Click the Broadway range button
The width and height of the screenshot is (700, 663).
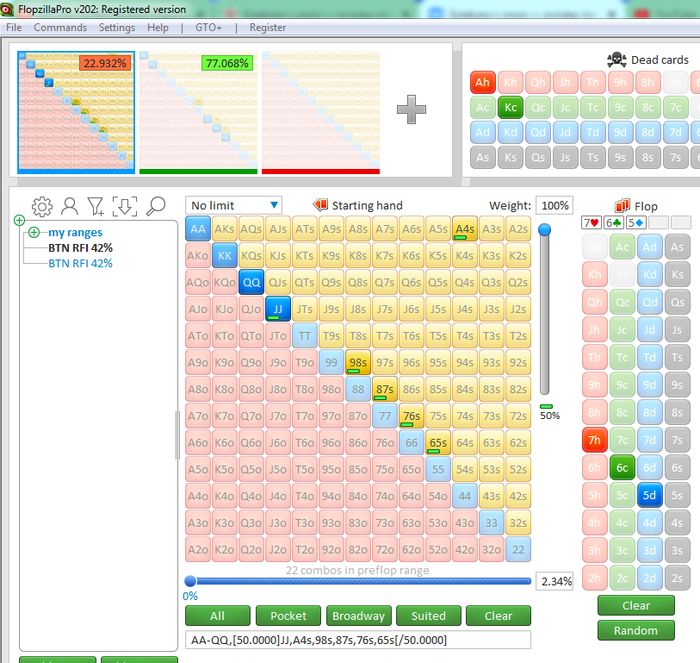pos(358,616)
